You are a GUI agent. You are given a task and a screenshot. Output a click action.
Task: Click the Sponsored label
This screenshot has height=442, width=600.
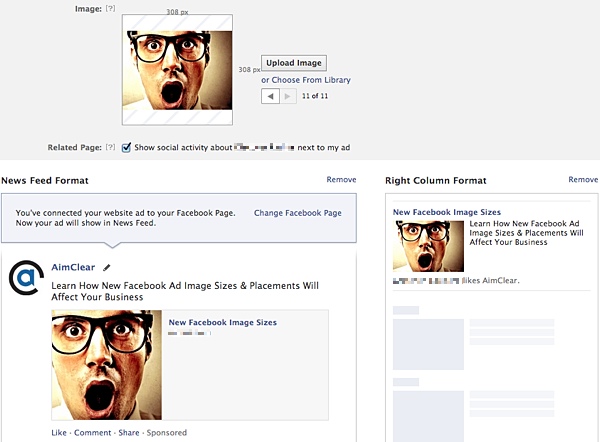(x=167, y=432)
